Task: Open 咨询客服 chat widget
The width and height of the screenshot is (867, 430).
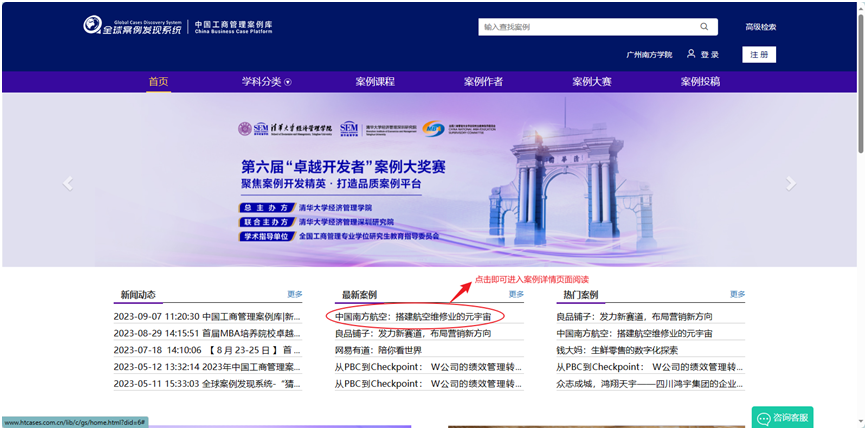Action: tap(782, 417)
